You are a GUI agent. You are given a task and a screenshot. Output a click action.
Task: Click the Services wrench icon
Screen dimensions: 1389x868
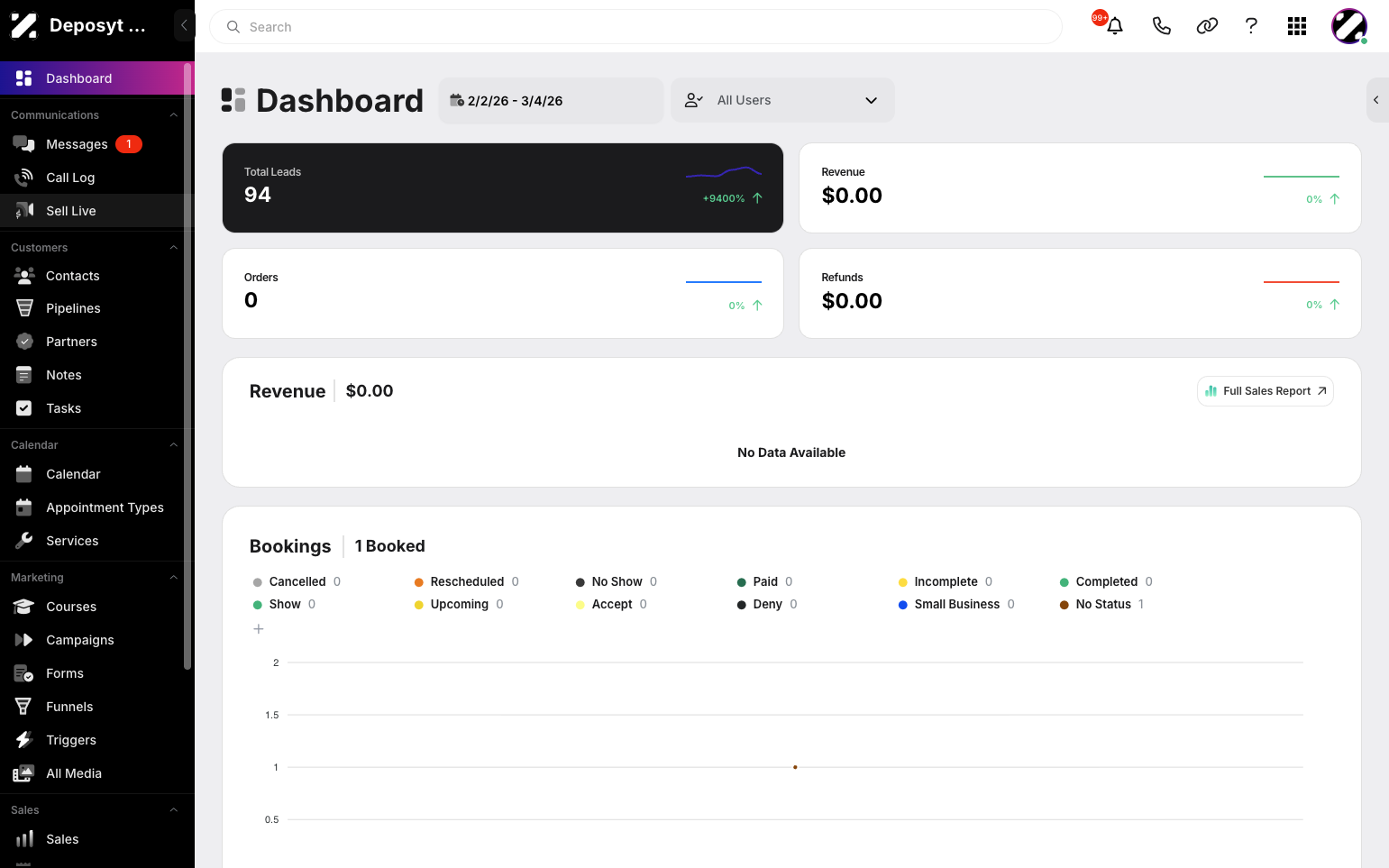tap(24, 541)
